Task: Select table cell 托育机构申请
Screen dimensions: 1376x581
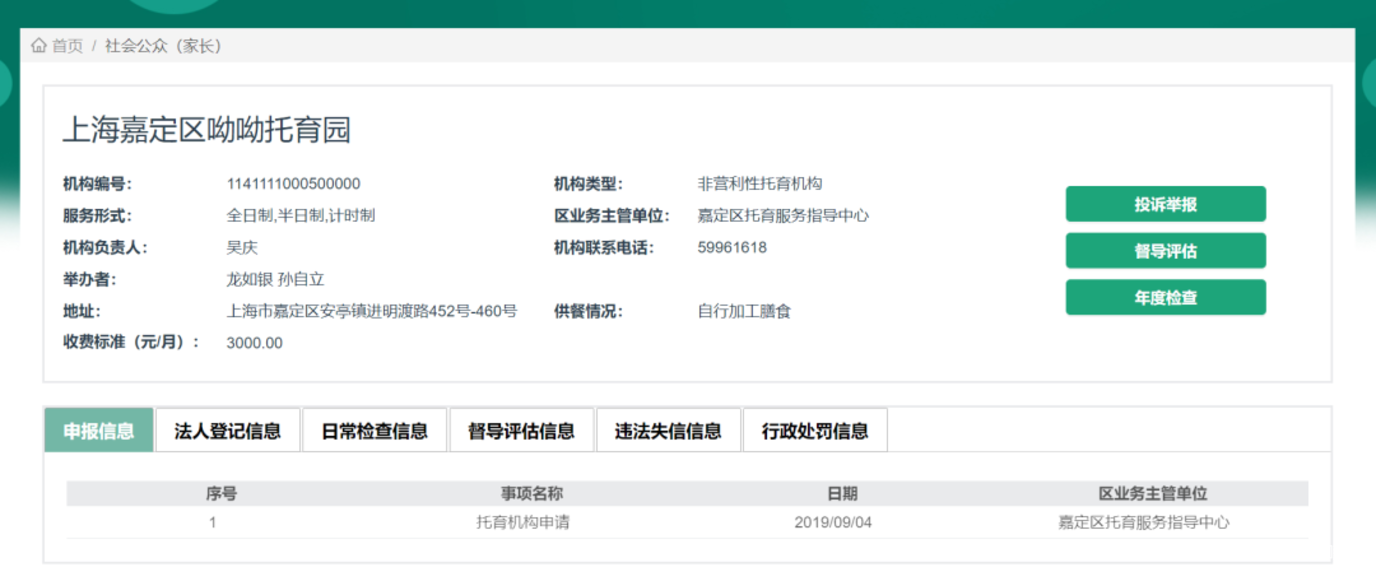Action: pos(523,522)
